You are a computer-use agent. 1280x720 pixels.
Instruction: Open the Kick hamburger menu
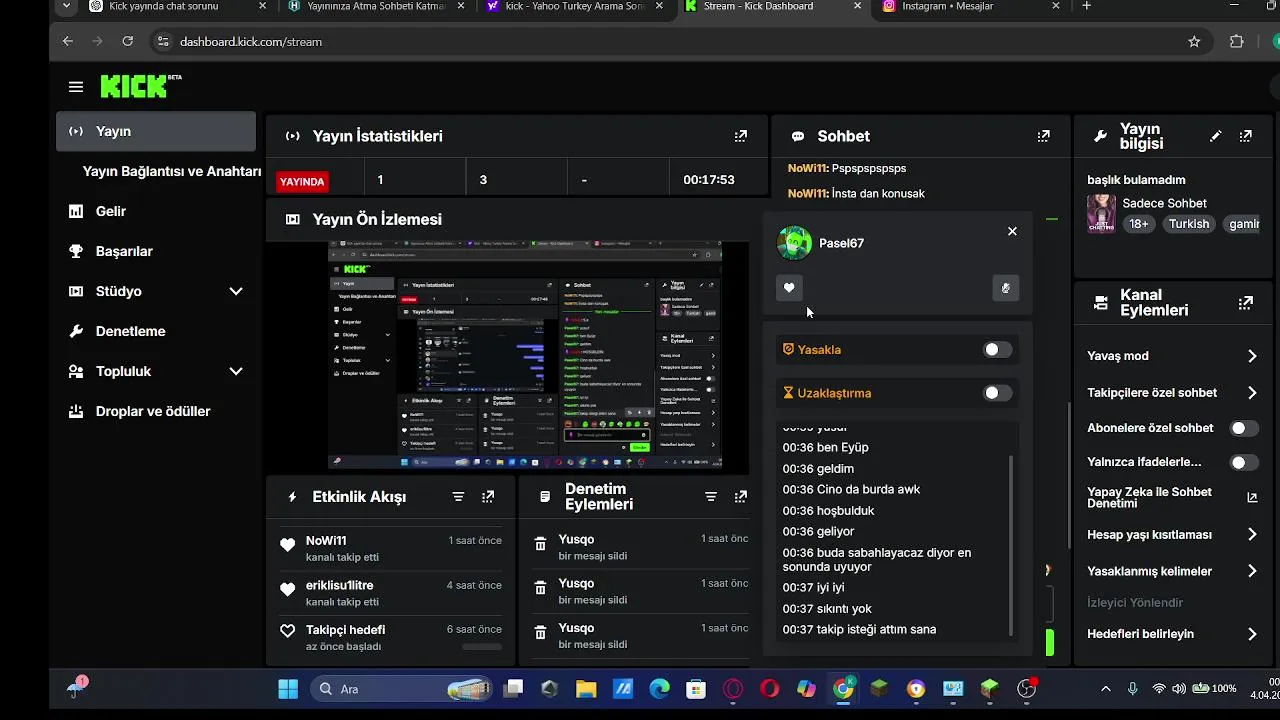76,87
